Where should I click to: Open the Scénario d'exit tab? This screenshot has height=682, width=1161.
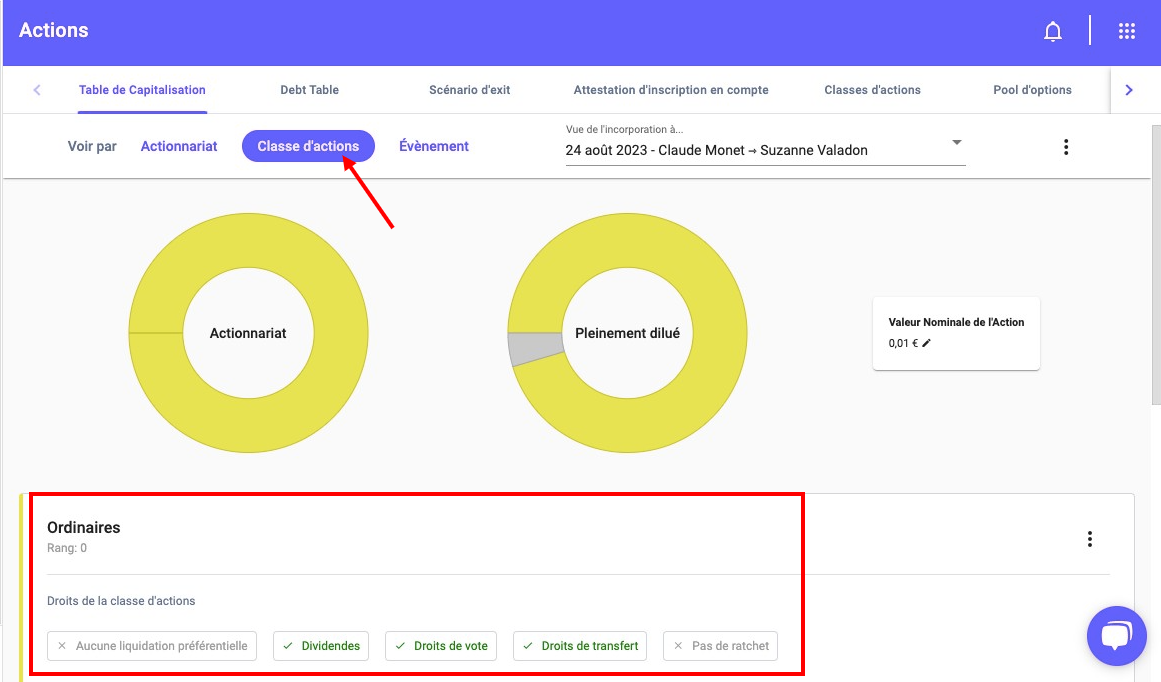point(469,90)
